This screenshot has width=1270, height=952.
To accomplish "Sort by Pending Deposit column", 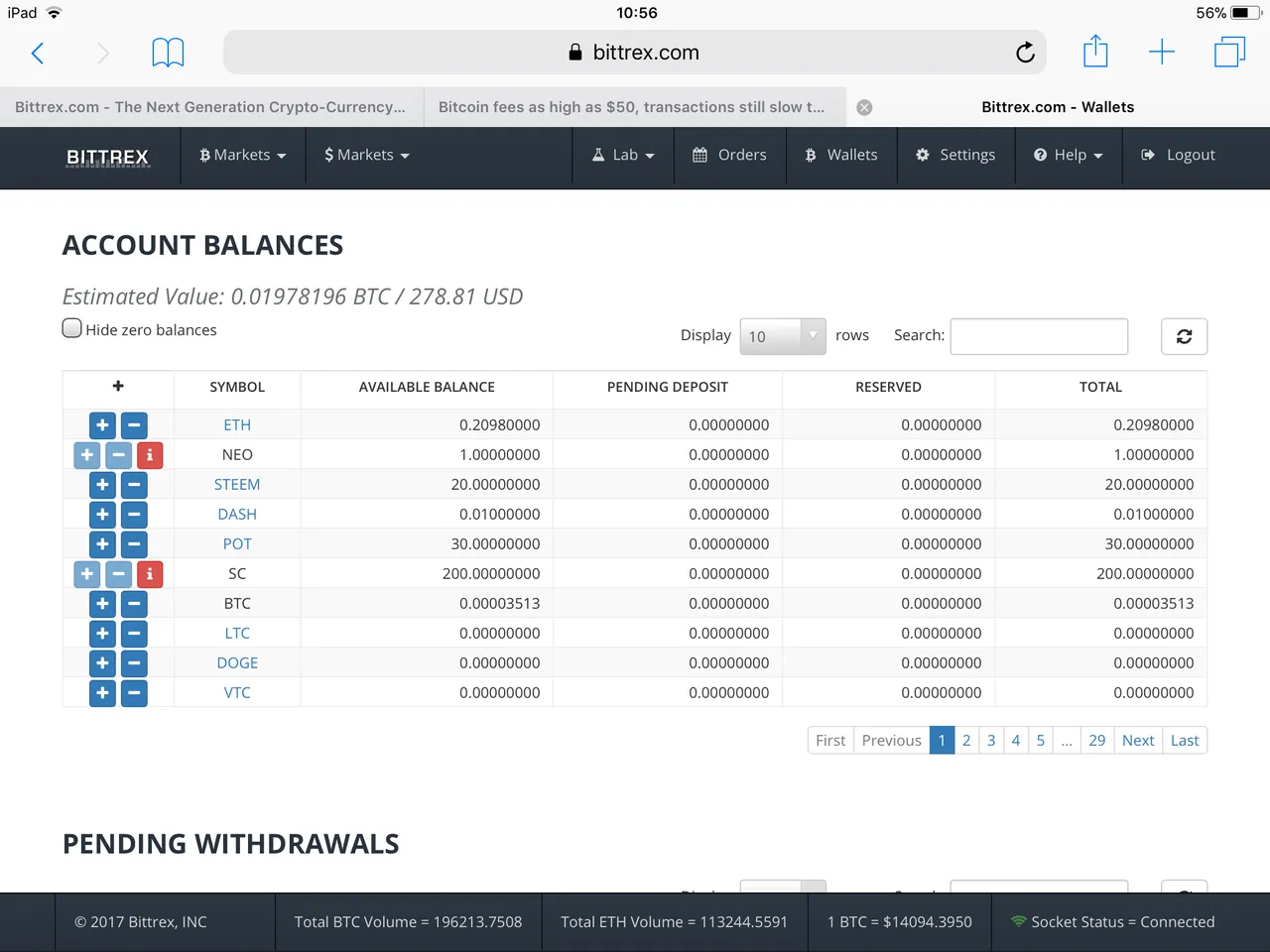I will [x=668, y=388].
